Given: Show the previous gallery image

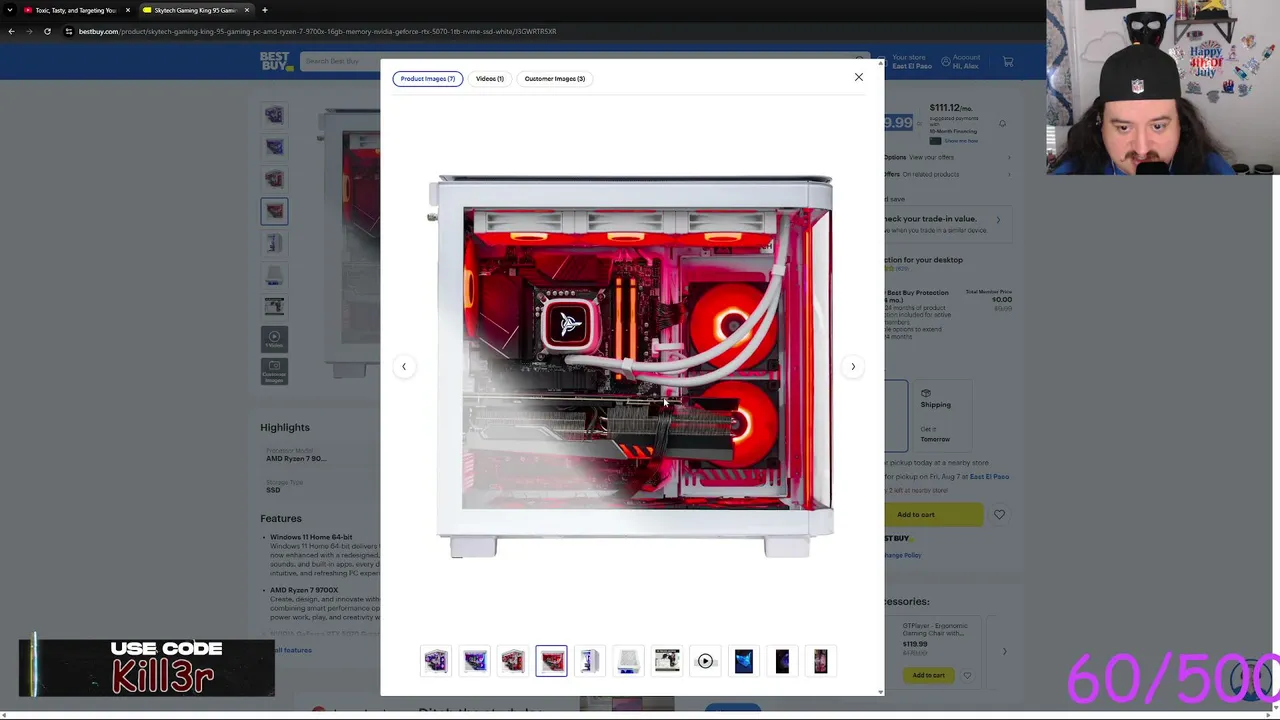Looking at the screenshot, I should tap(404, 366).
